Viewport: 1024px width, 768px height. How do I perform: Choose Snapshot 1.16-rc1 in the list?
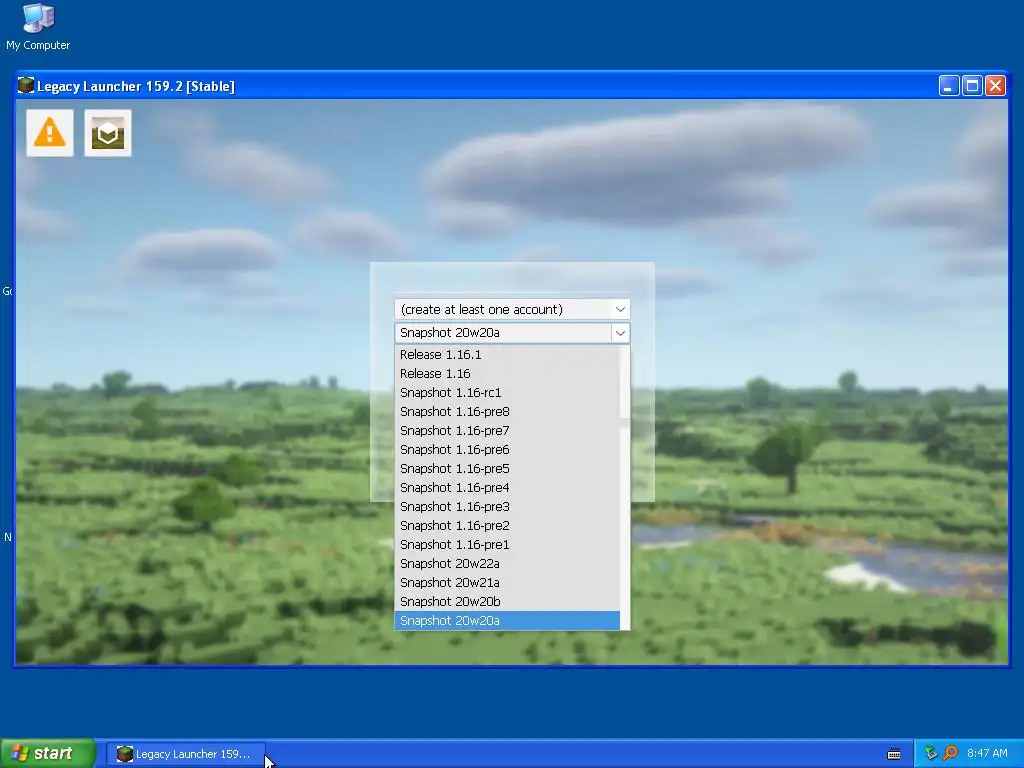click(507, 392)
